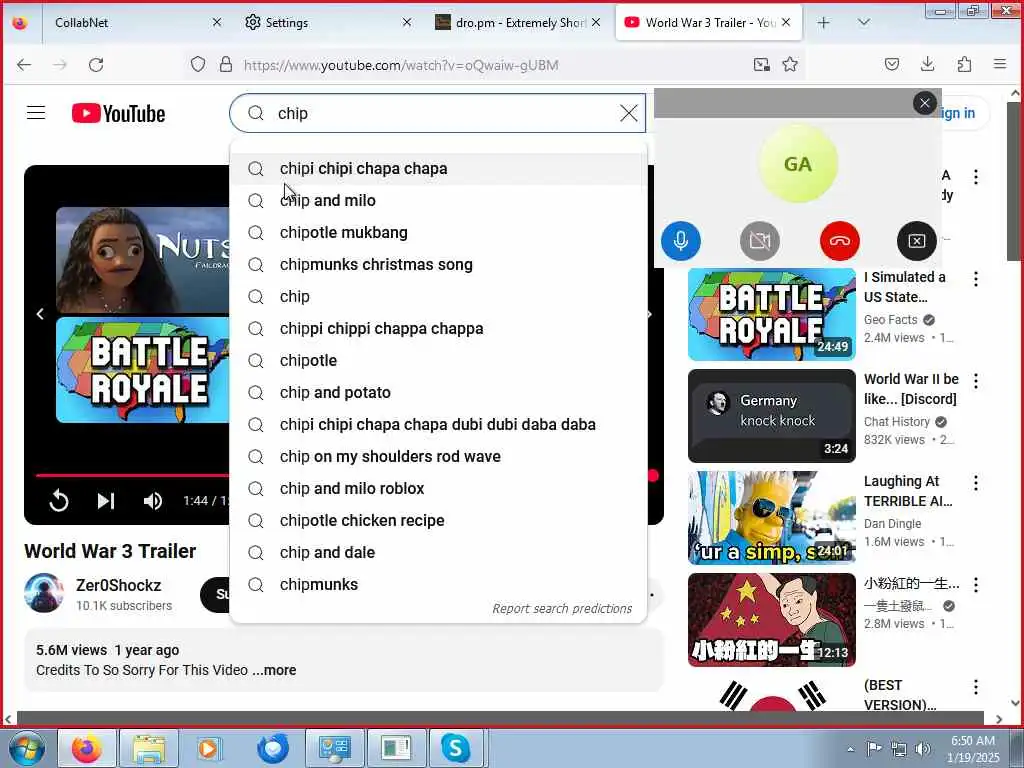Hang up the call with red button
Screen dimensions: 1024x768
[840, 241]
